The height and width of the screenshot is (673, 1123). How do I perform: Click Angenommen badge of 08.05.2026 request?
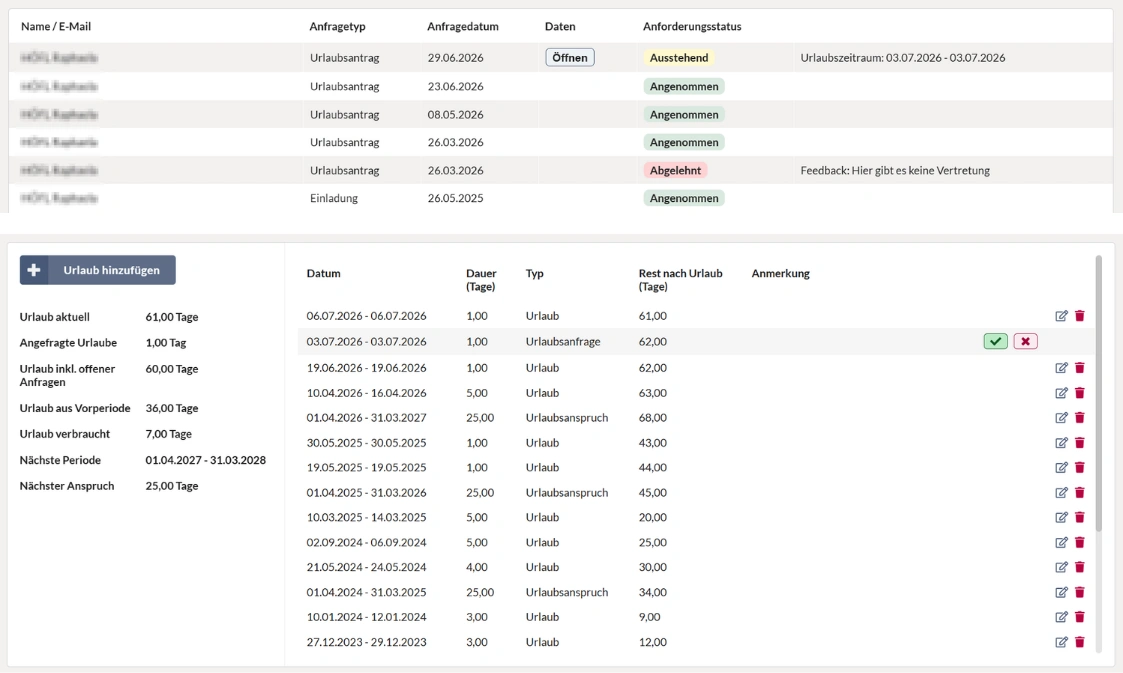point(684,115)
